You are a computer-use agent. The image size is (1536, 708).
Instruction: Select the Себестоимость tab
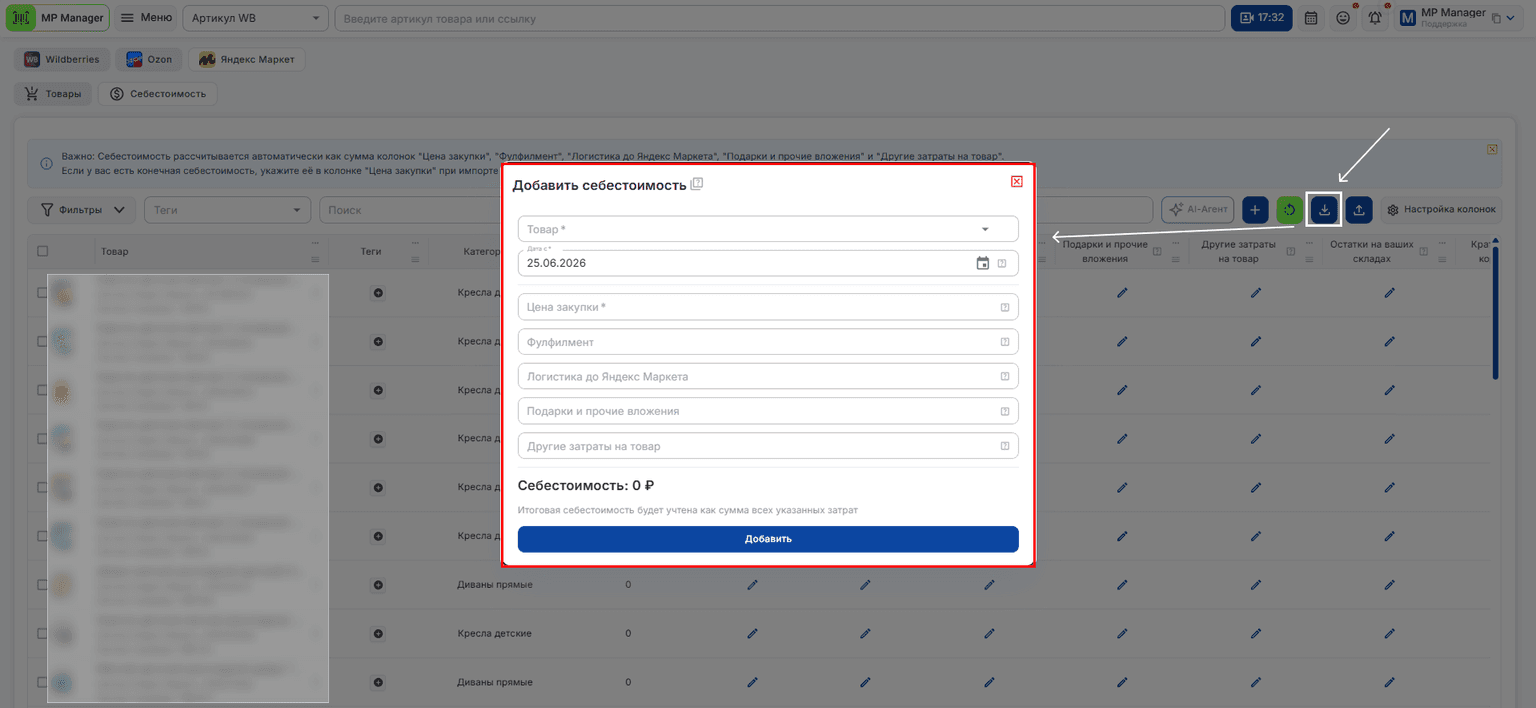coord(158,94)
